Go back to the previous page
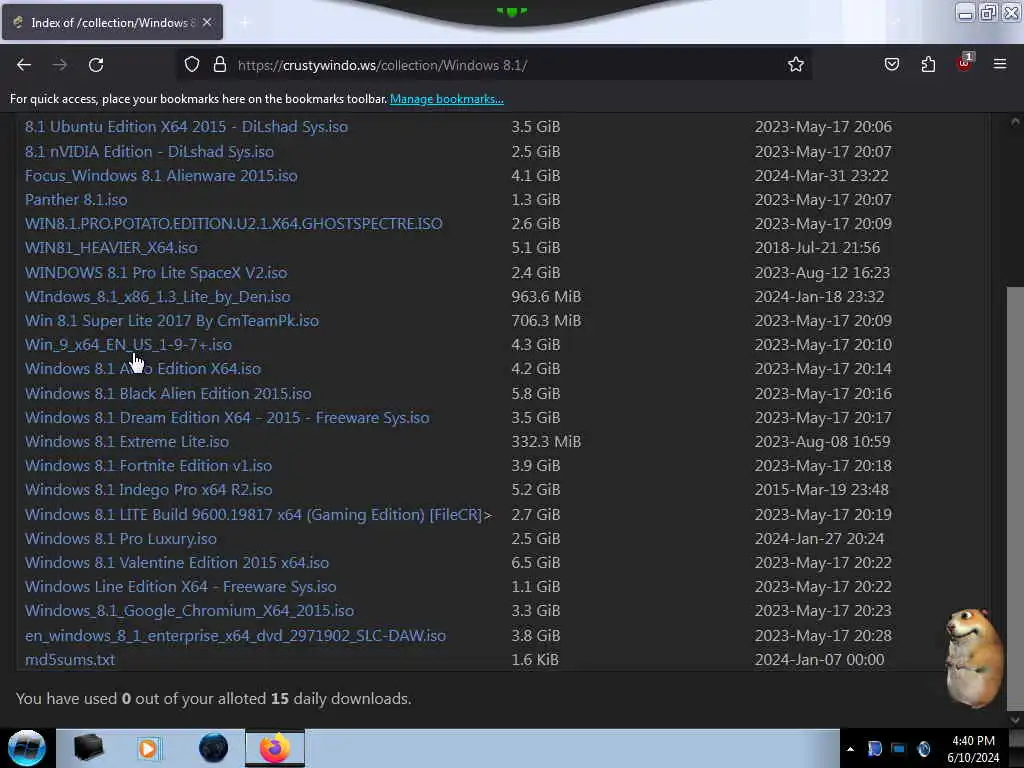The image size is (1024, 768). click(24, 65)
